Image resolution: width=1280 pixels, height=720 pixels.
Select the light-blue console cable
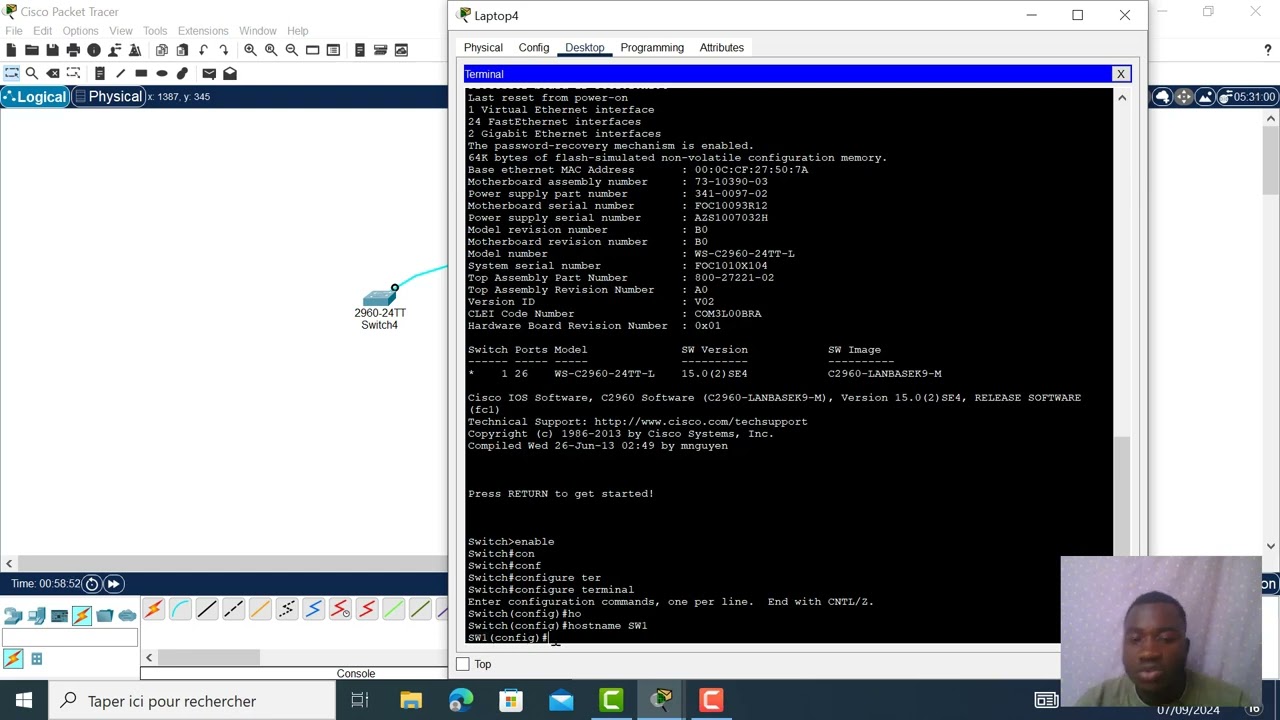[180, 609]
